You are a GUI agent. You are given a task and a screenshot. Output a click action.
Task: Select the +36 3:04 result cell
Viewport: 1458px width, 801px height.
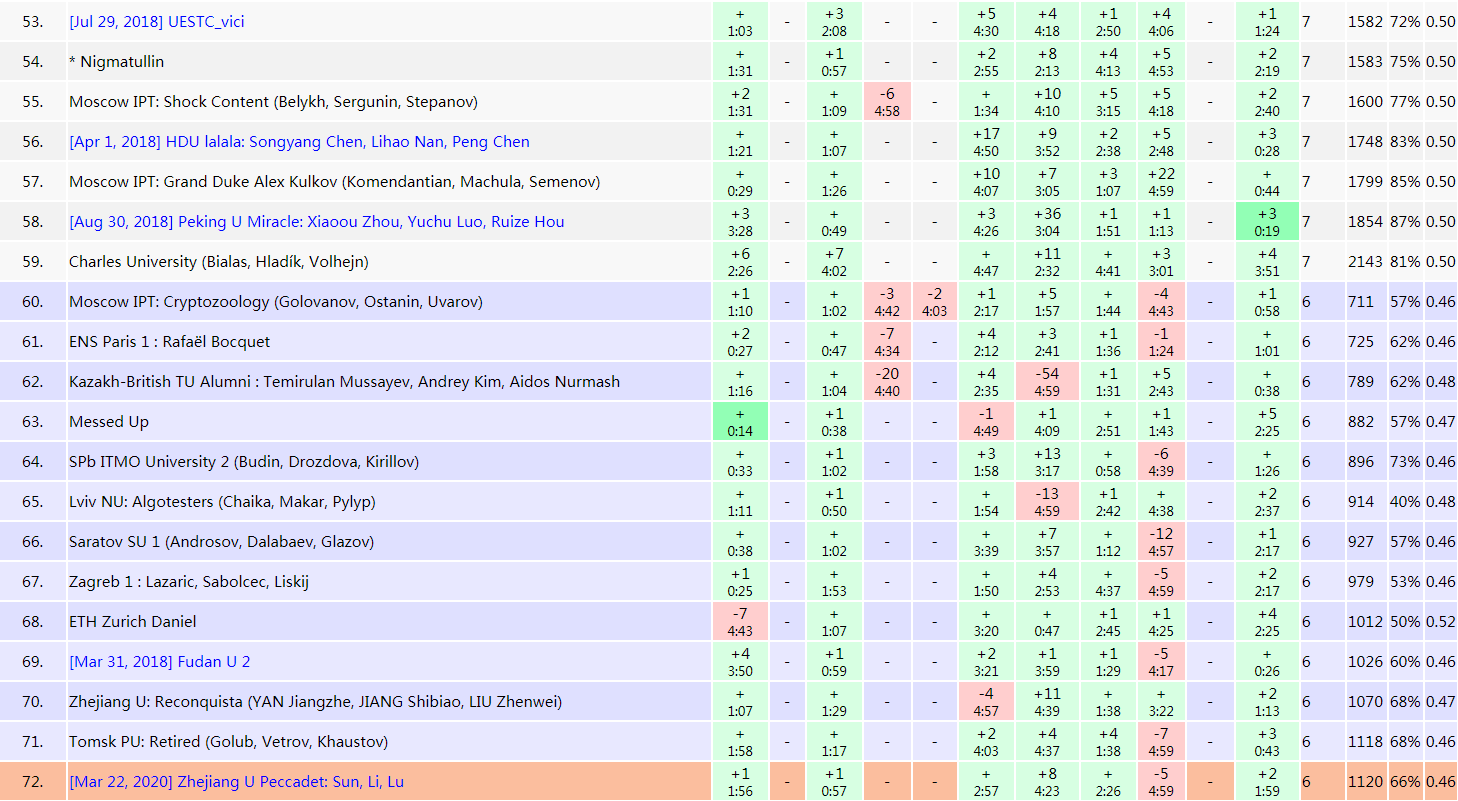click(x=1047, y=222)
